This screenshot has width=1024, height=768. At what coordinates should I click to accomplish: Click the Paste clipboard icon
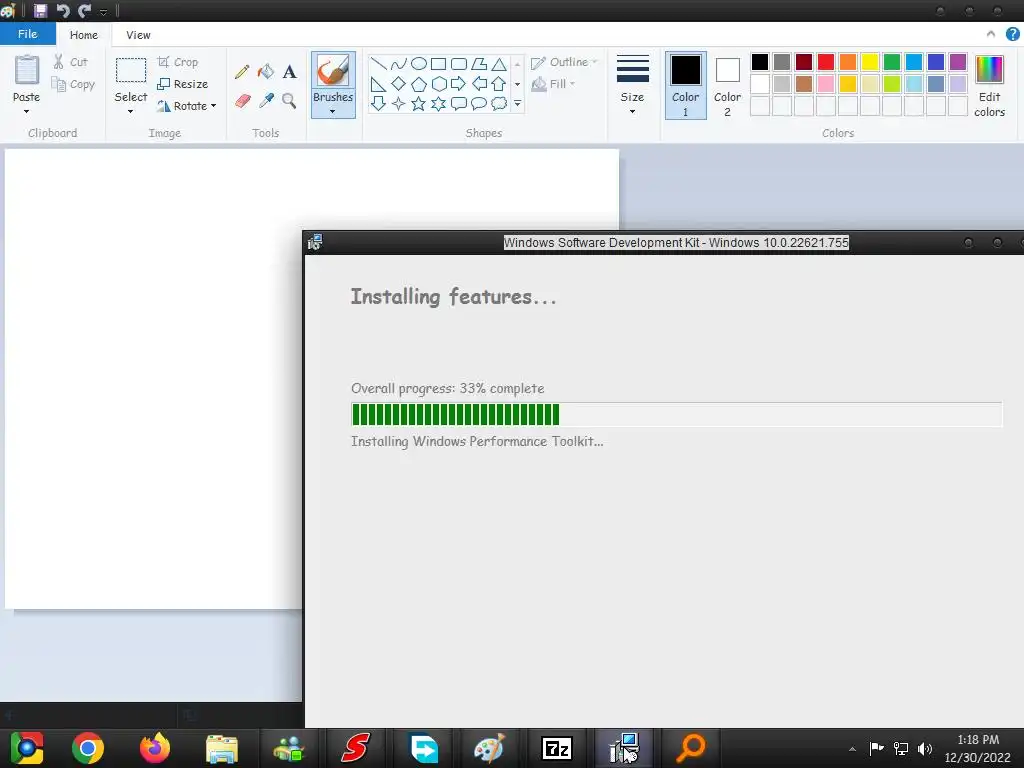(27, 70)
